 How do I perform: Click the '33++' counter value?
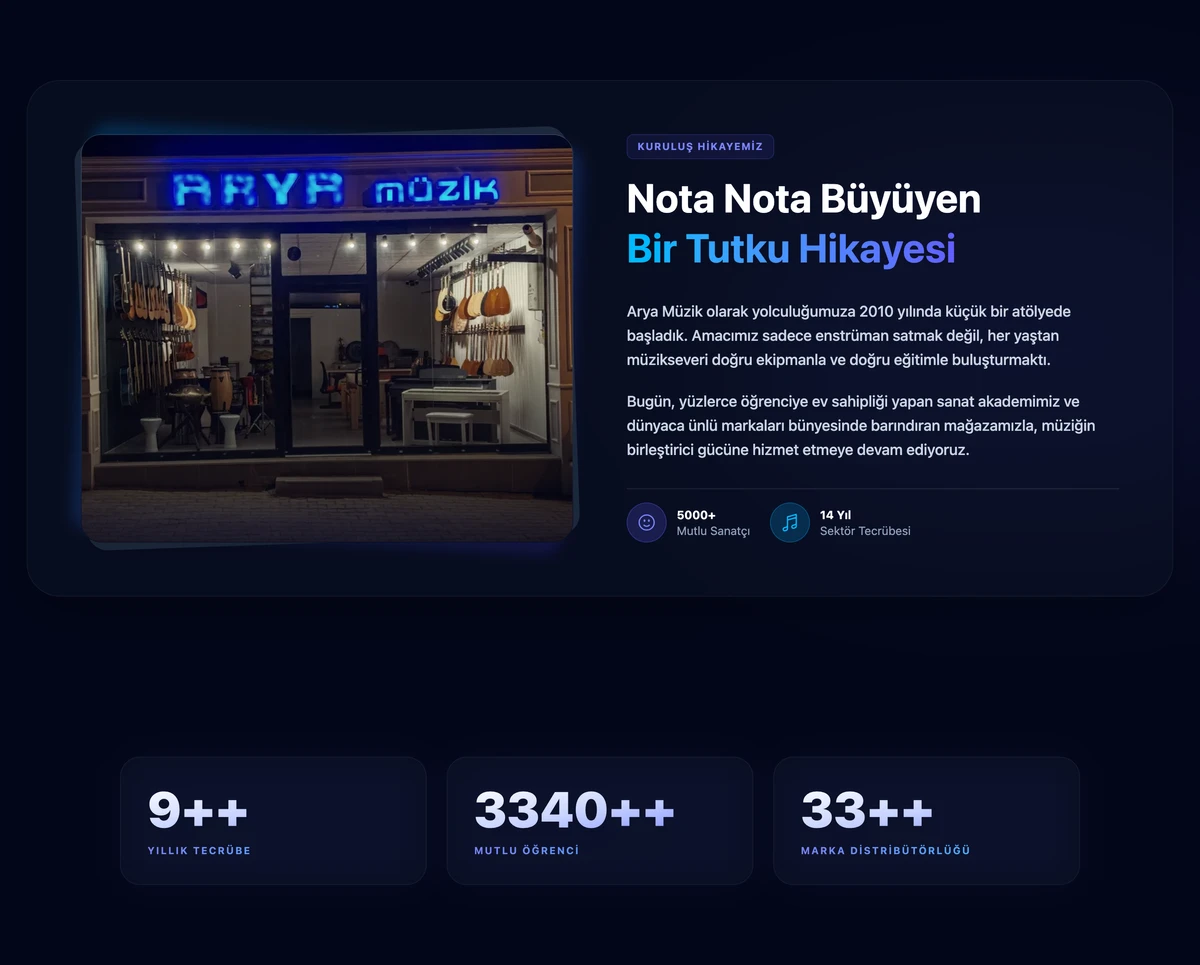(867, 810)
